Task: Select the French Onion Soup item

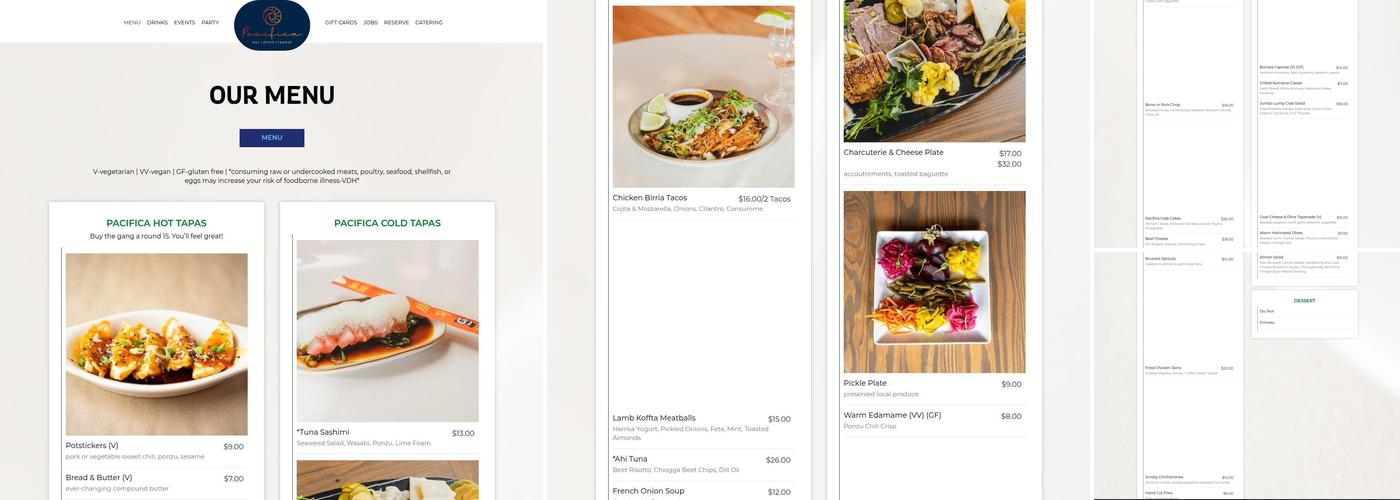Action: click(702, 491)
